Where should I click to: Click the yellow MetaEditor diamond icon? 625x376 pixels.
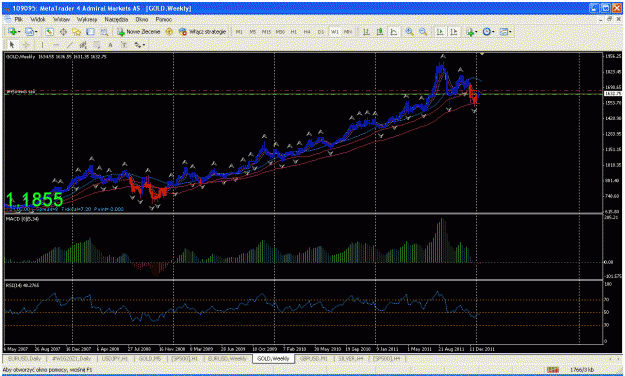[169, 32]
